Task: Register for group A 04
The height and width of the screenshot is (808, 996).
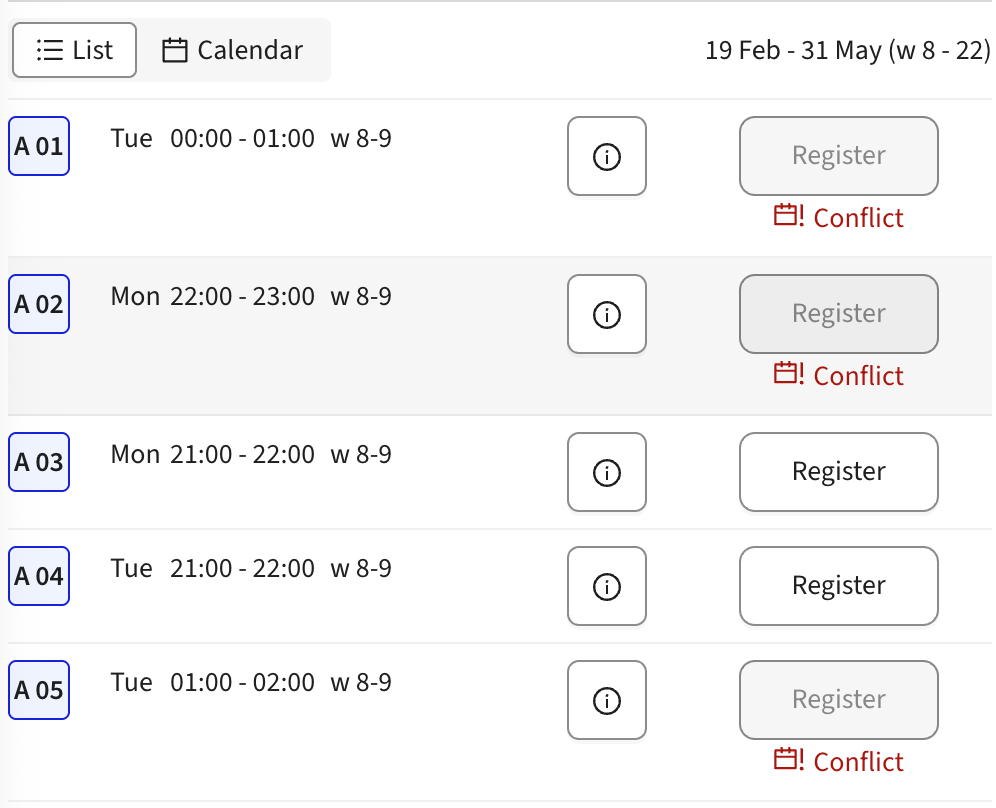Action: tap(839, 586)
